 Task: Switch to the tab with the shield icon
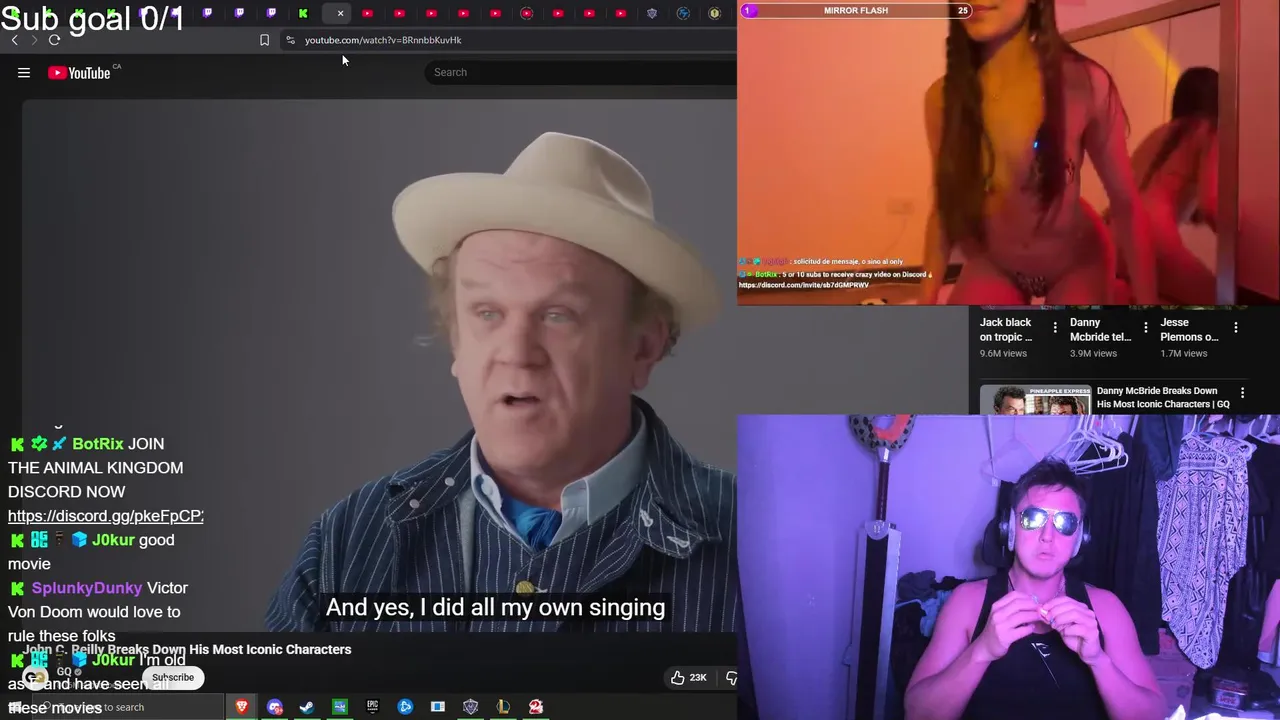click(x=652, y=13)
